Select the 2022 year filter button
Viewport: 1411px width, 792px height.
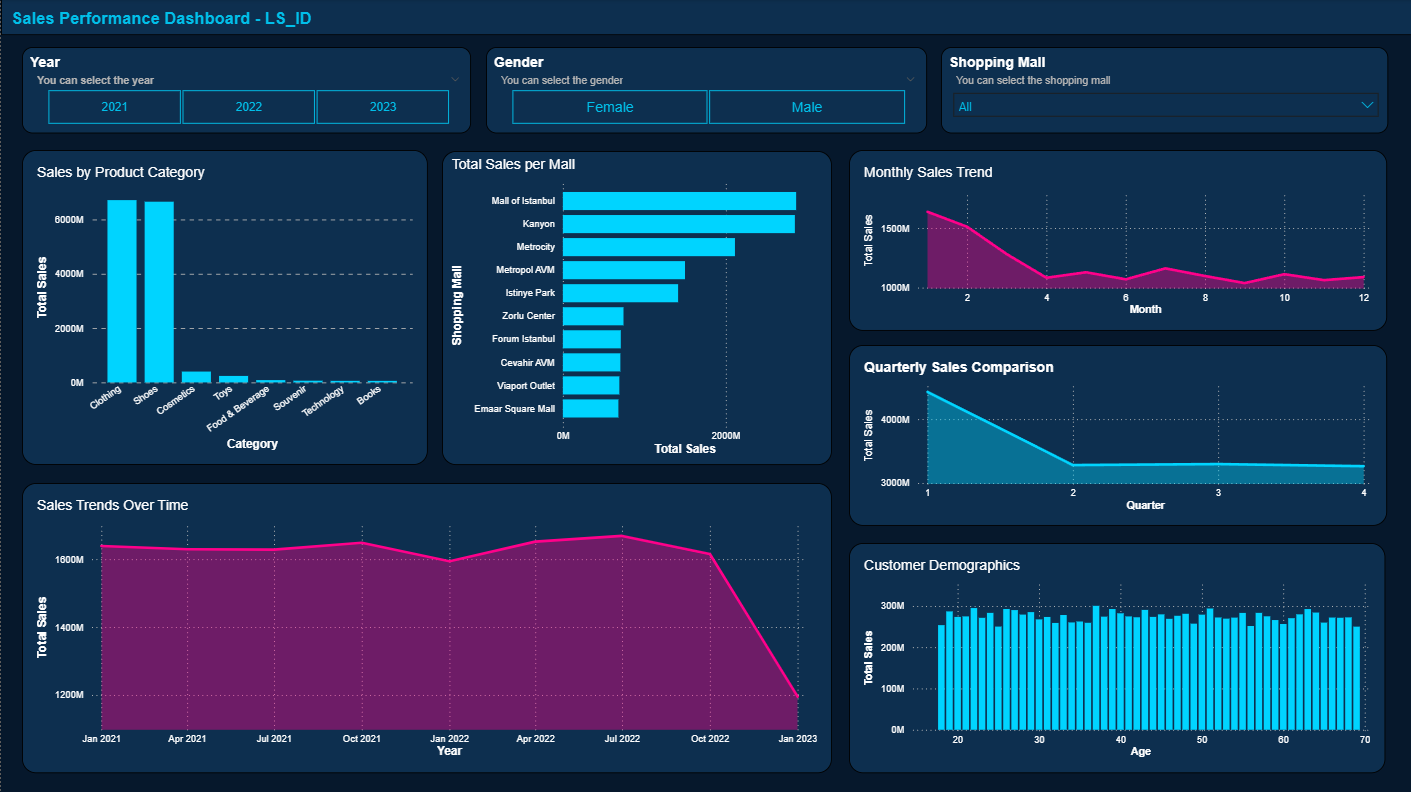248,107
